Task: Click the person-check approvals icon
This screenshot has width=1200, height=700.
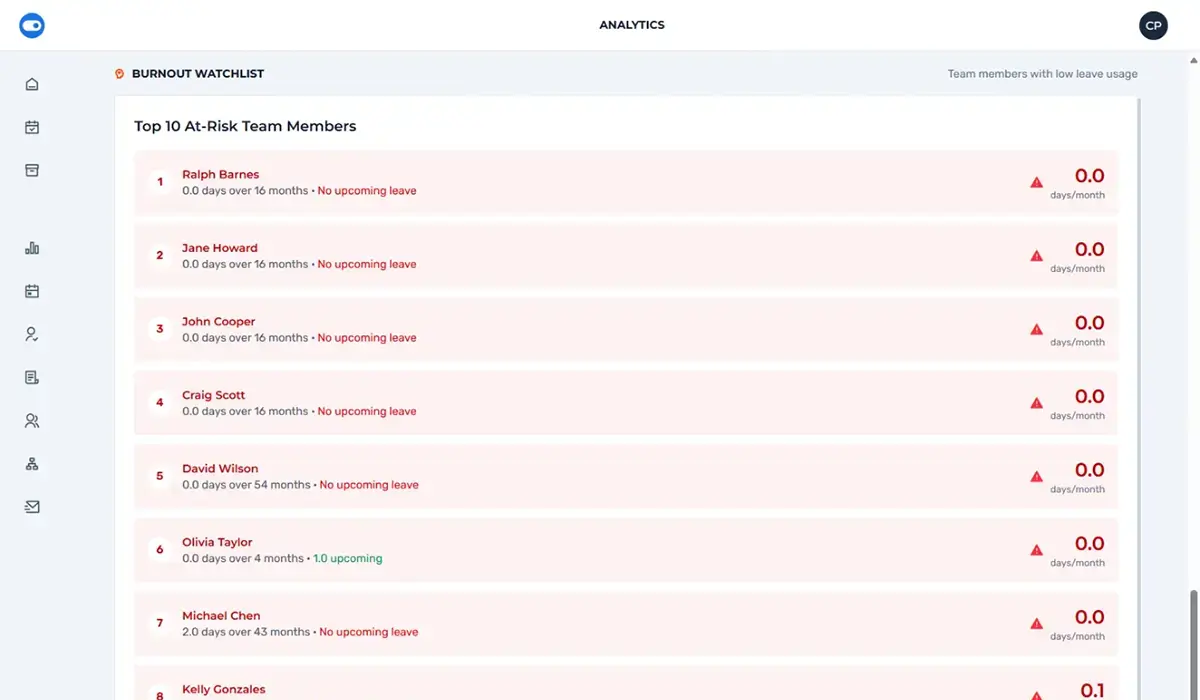Action: tap(31, 333)
